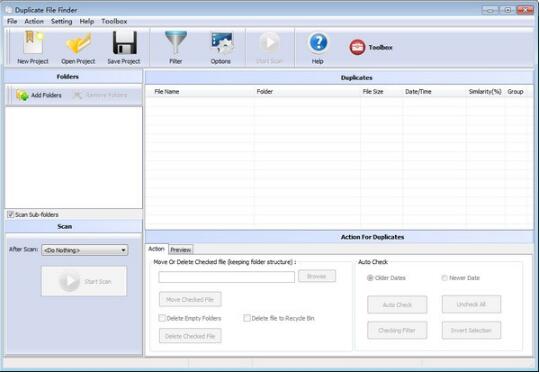Toggle the Scan Sub-folders checkbox

click(11, 215)
